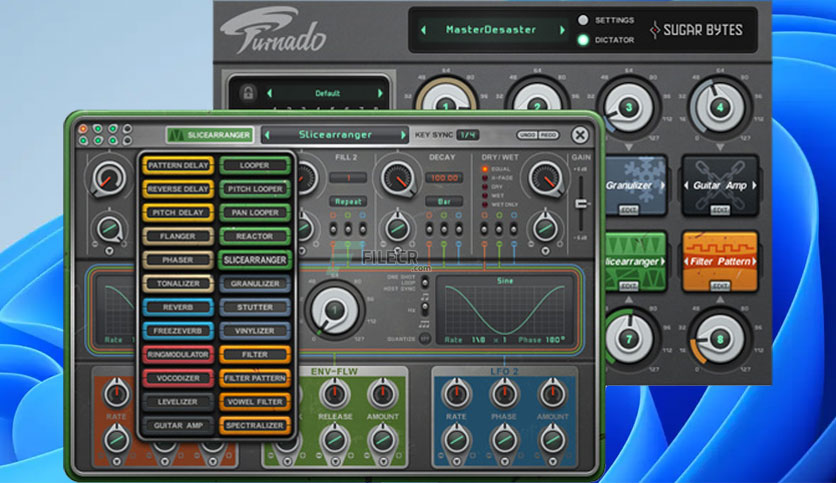Click the large Dry/Wet knob
Viewport: 836px width, 484px height.
[x=545, y=179]
